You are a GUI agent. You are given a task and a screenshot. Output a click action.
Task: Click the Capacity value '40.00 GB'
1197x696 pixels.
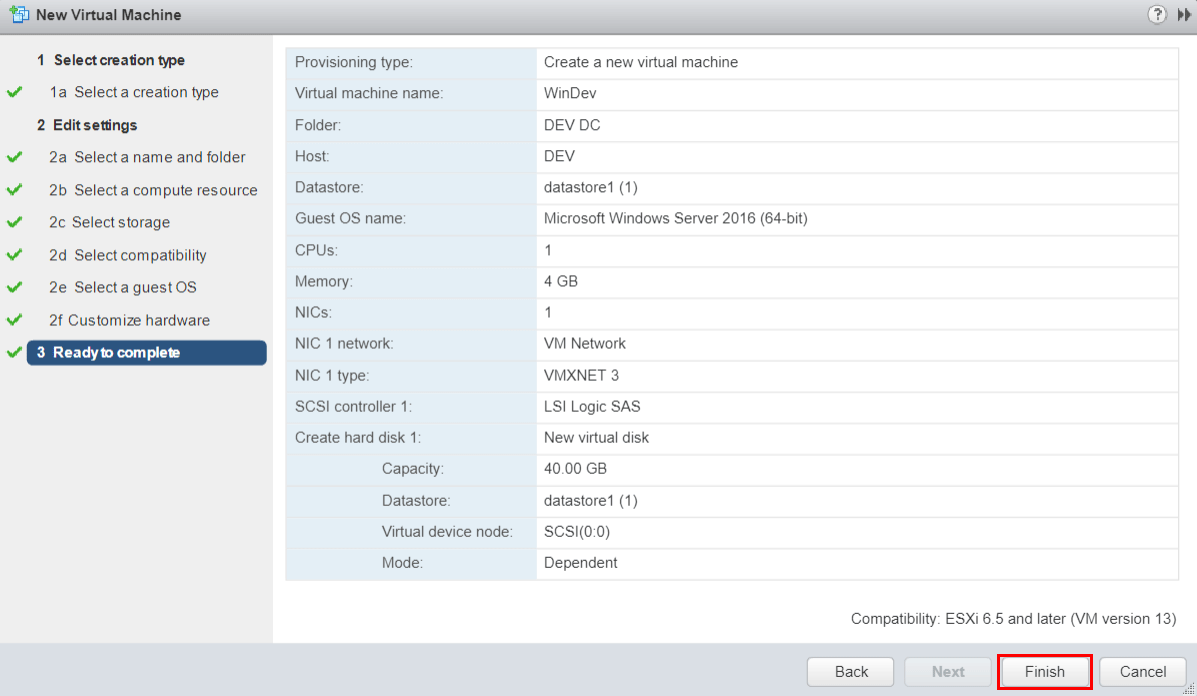tap(575, 469)
